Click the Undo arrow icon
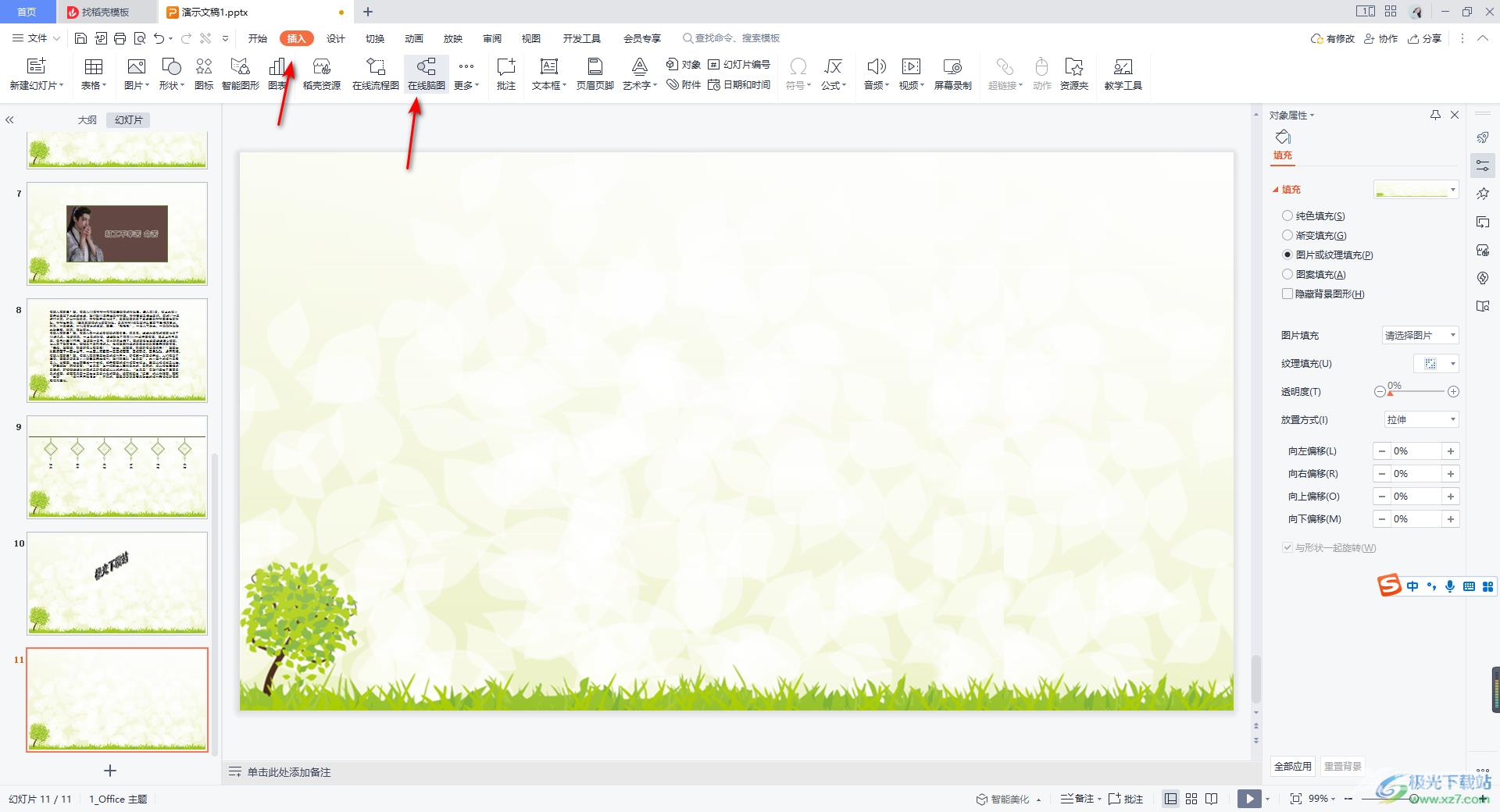The image size is (1500, 812). click(159, 38)
